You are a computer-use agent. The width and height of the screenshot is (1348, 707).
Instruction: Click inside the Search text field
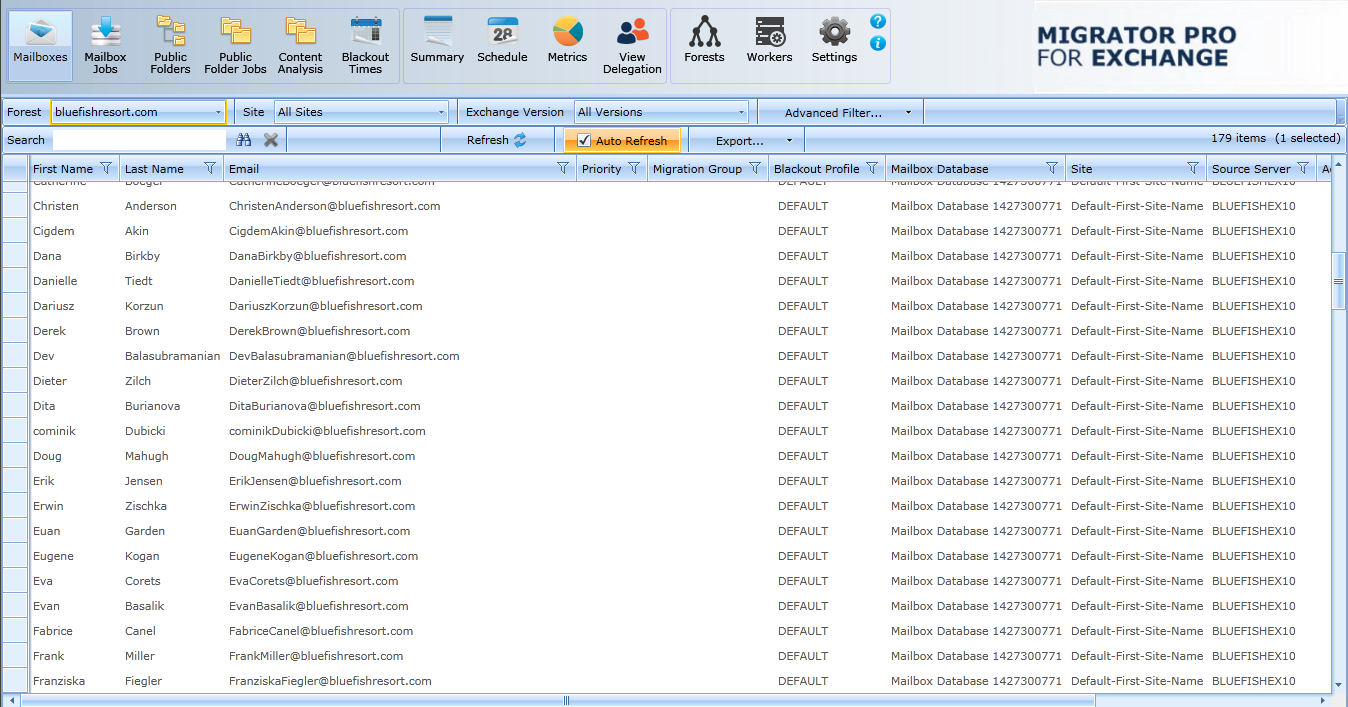[140, 140]
